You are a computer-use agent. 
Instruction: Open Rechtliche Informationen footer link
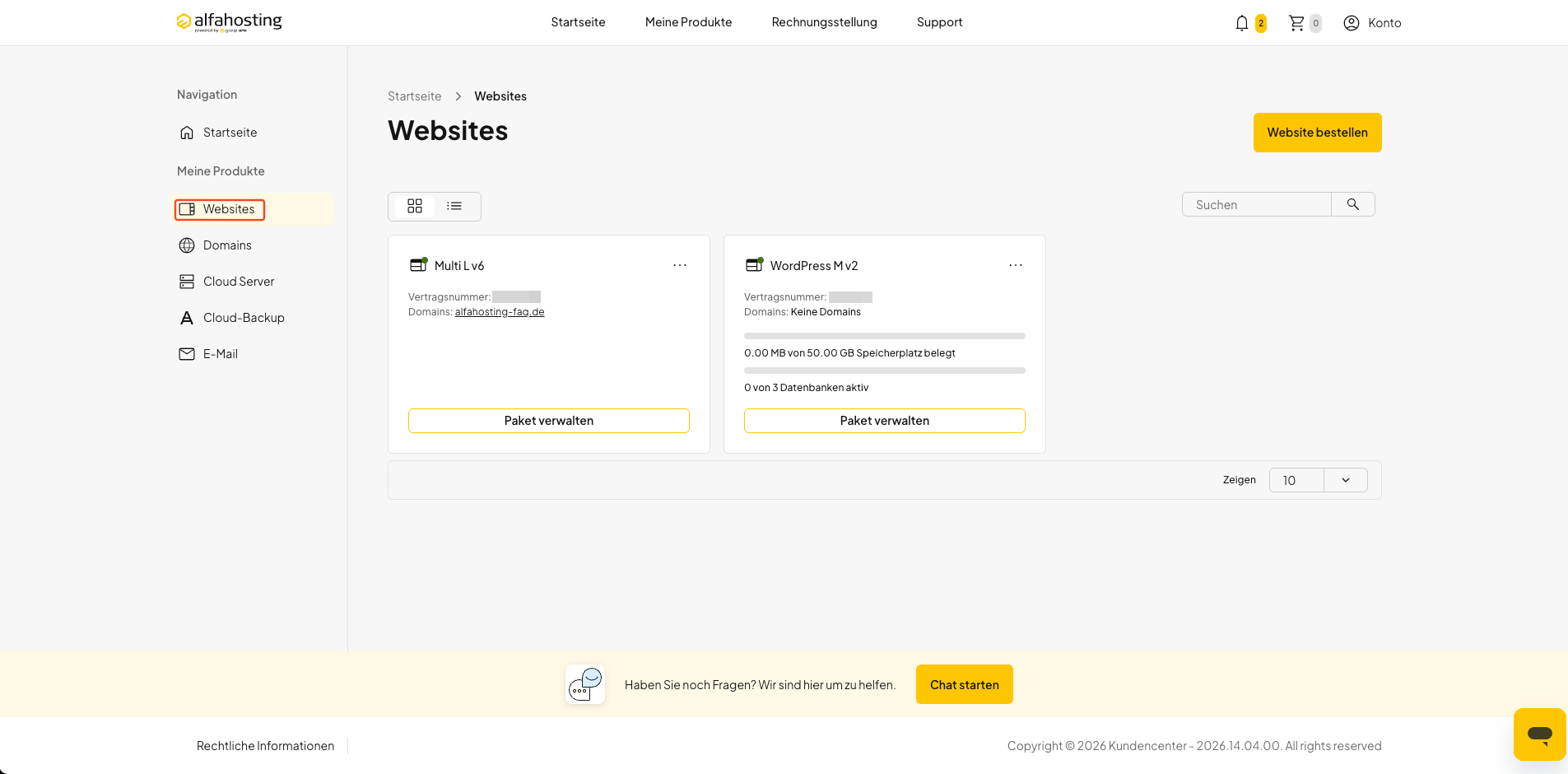pyautogui.click(x=265, y=746)
